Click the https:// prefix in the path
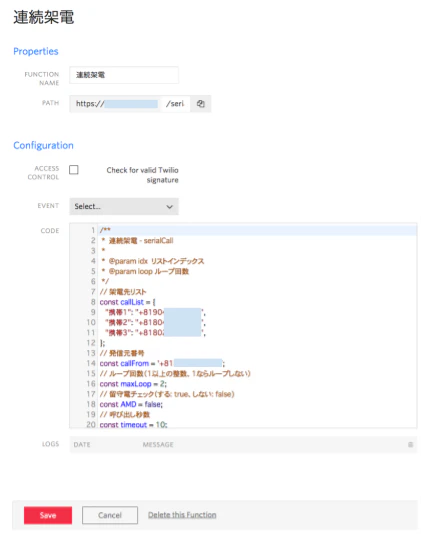426x538 pixels. (x=90, y=104)
